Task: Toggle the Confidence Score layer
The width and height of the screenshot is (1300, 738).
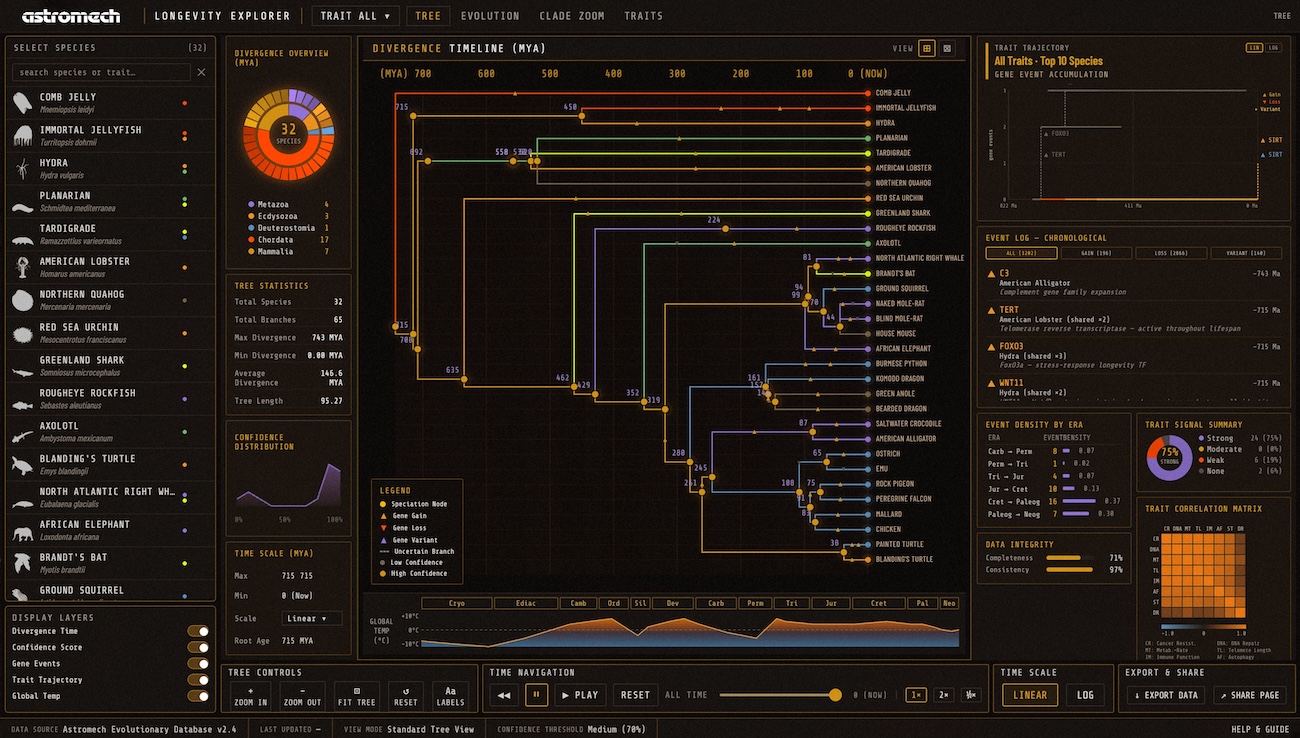Action: tap(198, 647)
